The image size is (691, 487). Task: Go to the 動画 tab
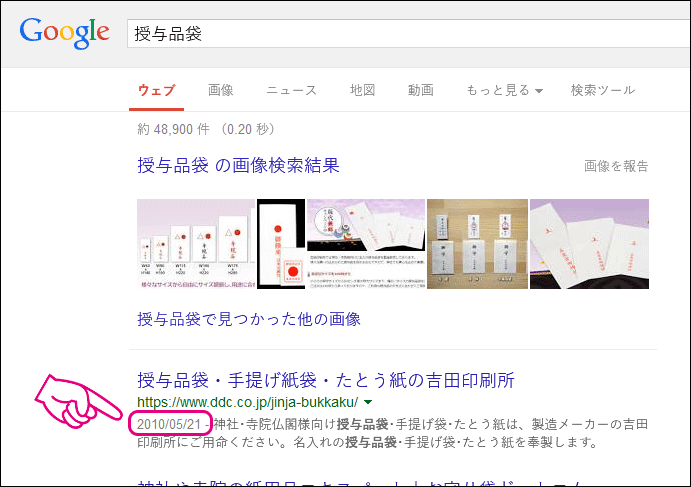(421, 90)
